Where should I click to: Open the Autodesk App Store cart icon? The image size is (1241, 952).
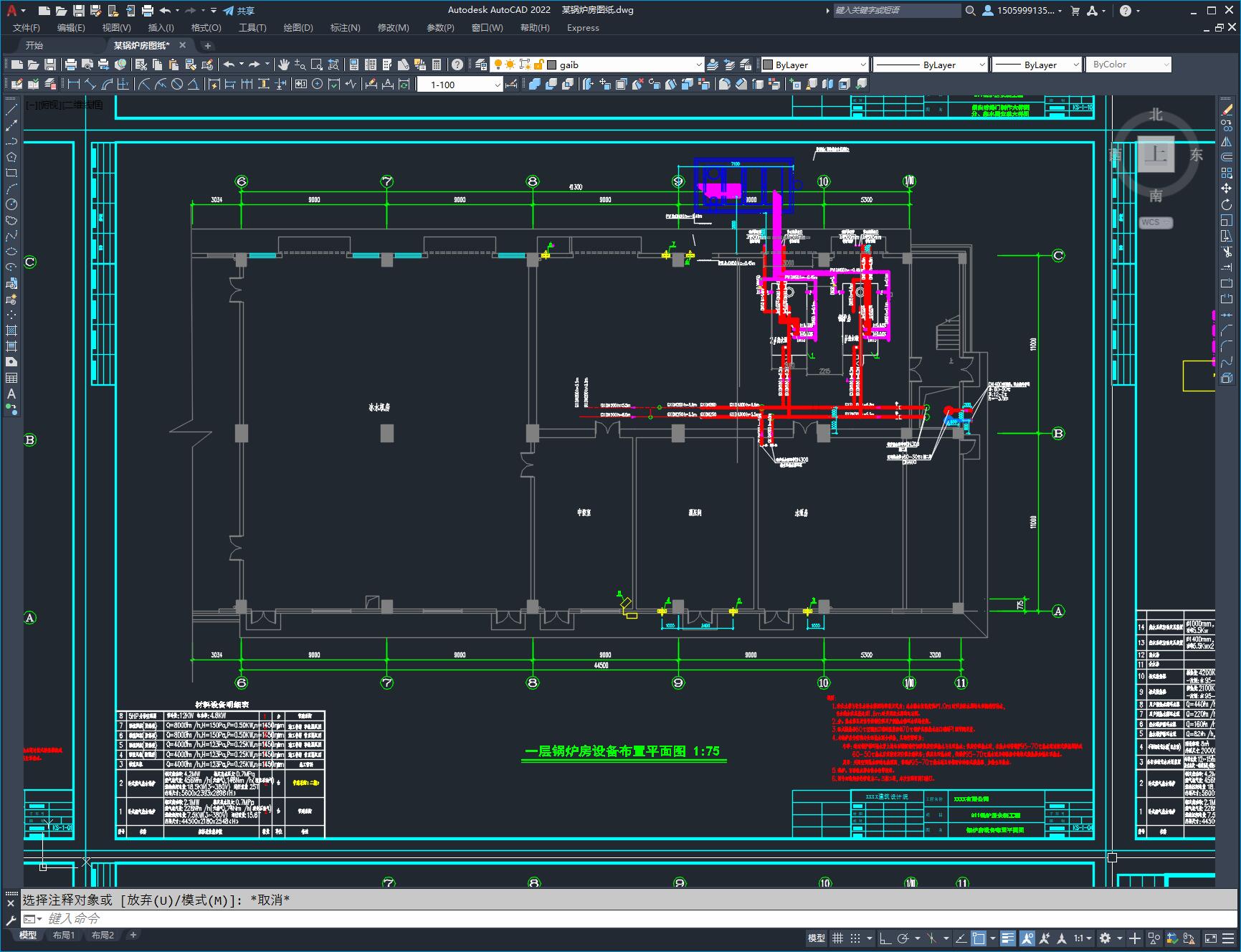(x=1075, y=10)
